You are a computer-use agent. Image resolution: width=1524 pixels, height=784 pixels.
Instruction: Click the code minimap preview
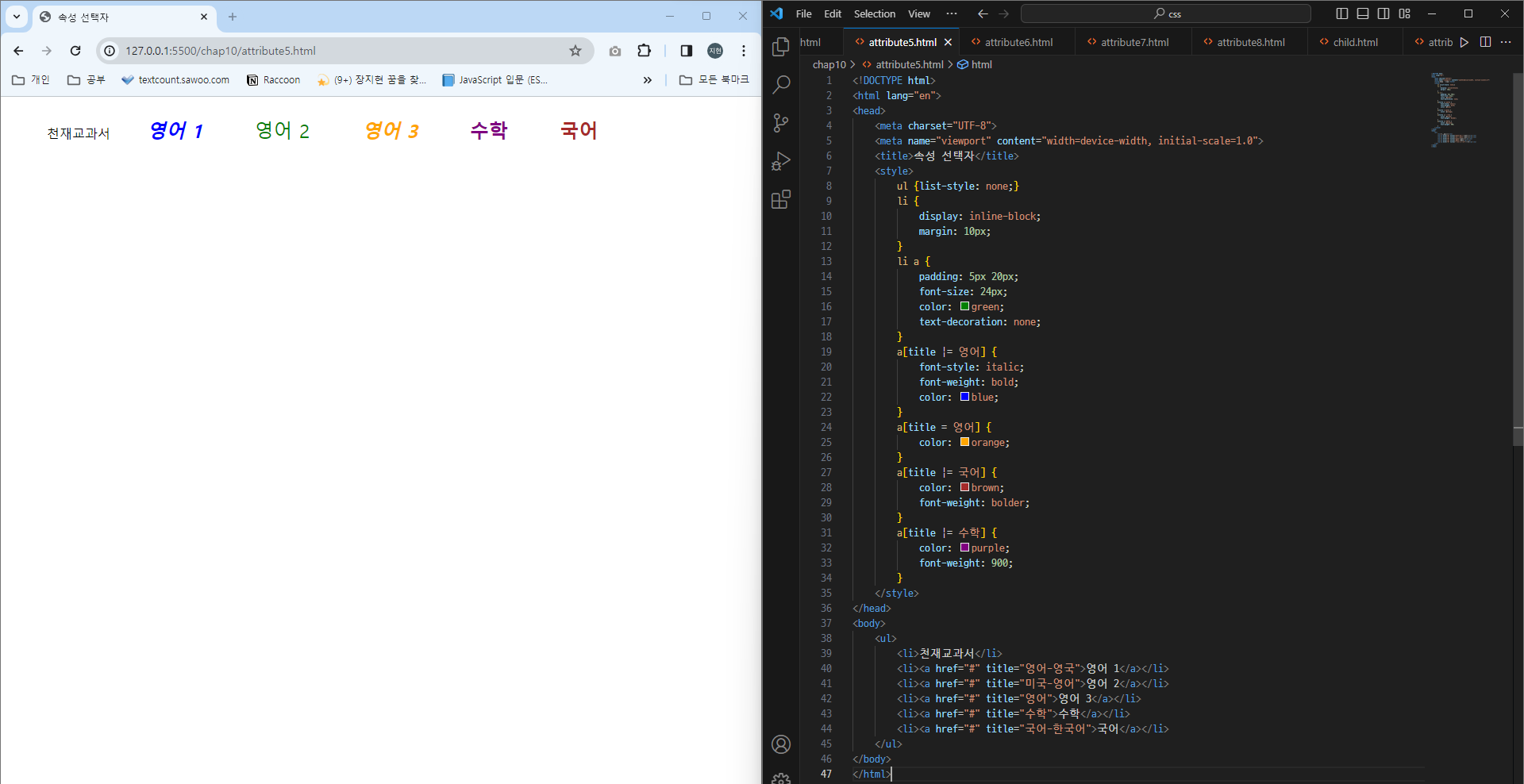coord(1460,110)
